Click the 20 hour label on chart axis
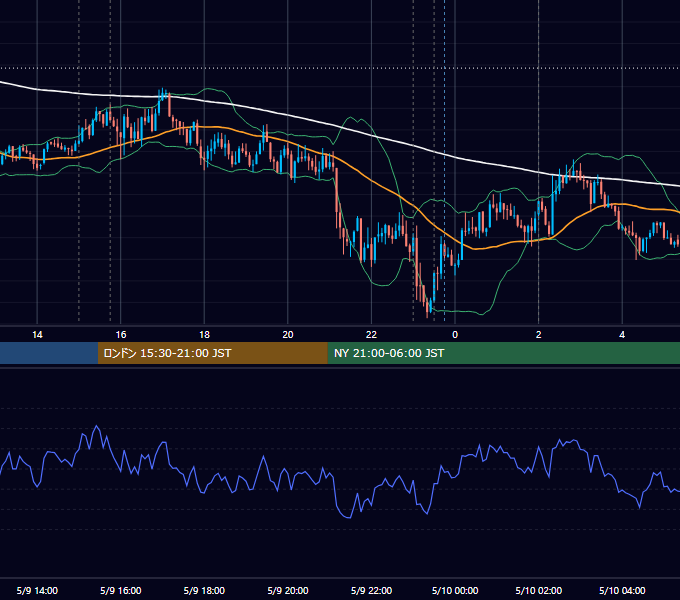Image resolution: width=680 pixels, height=600 pixels. [288, 335]
